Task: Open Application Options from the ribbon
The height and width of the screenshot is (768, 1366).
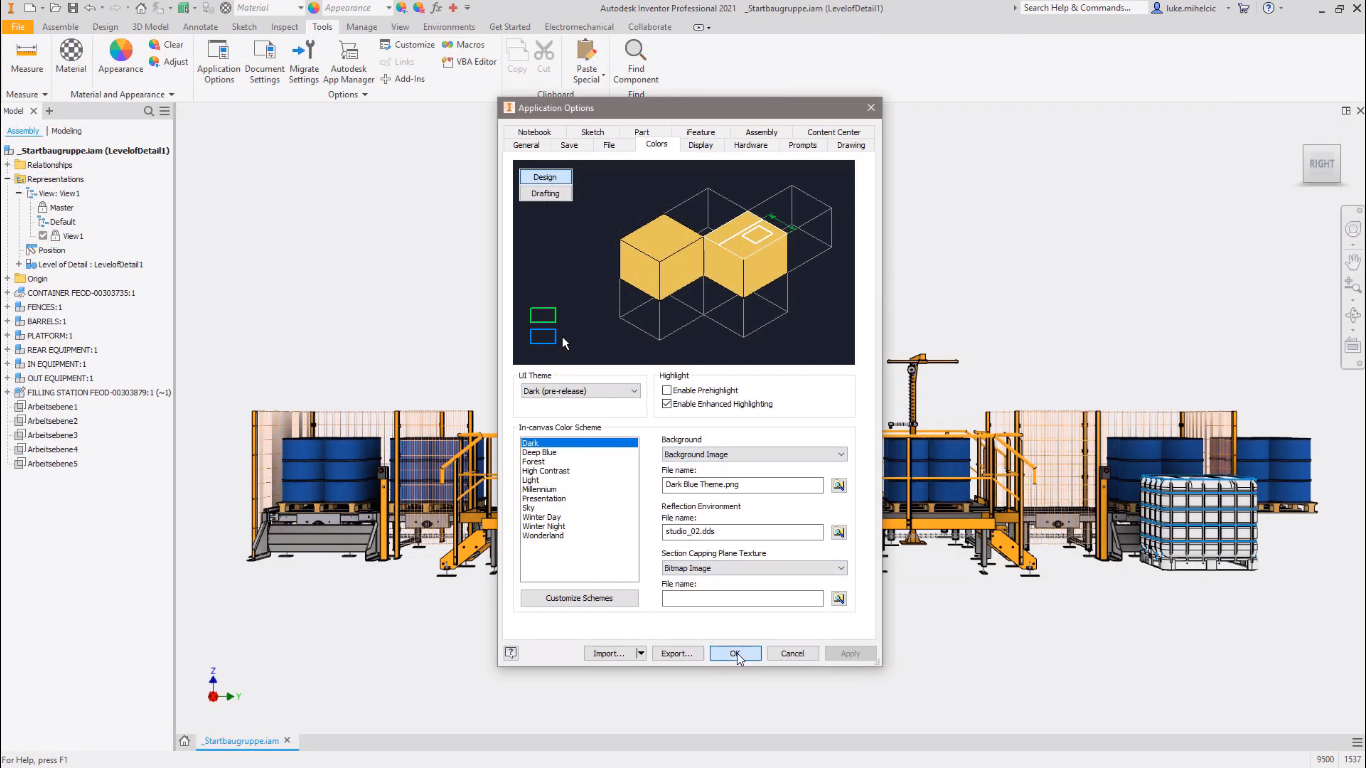Action: 219,62
